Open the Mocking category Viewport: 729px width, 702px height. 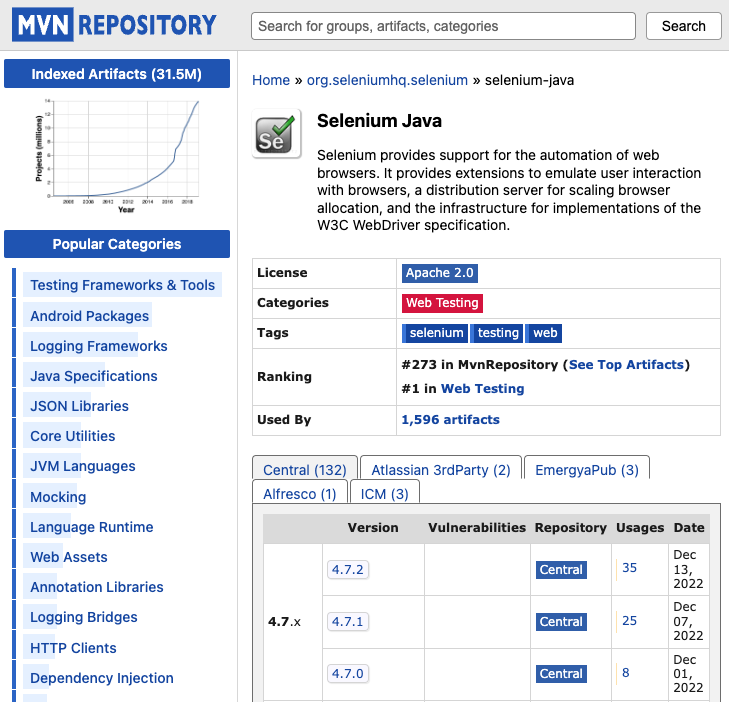[58, 497]
